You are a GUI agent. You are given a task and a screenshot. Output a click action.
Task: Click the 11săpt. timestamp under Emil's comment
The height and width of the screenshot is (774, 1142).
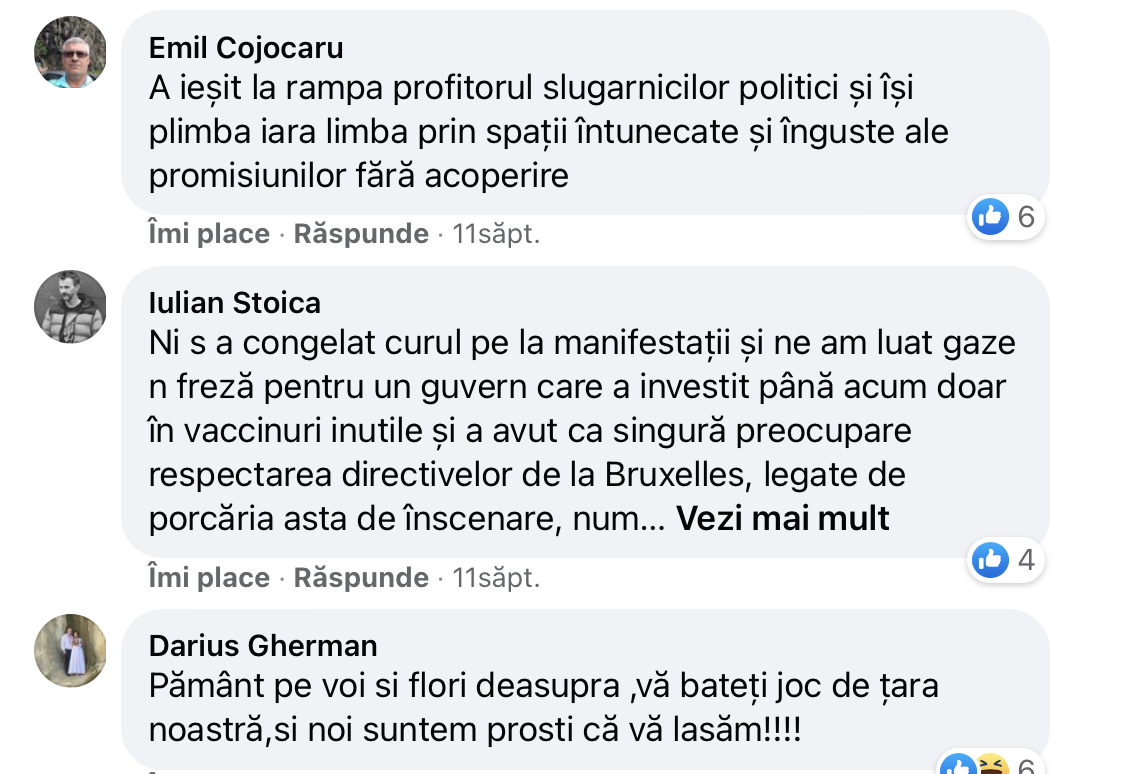coord(496,234)
